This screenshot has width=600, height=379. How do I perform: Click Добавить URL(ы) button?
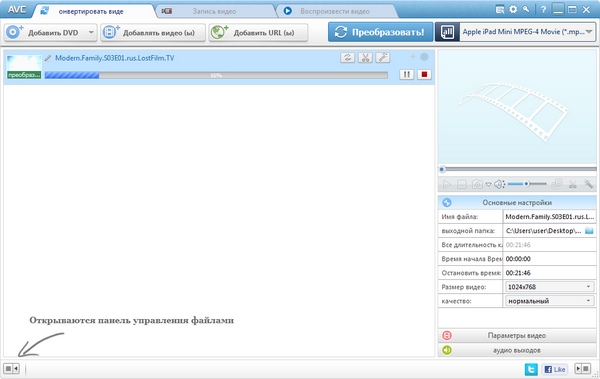pos(258,33)
